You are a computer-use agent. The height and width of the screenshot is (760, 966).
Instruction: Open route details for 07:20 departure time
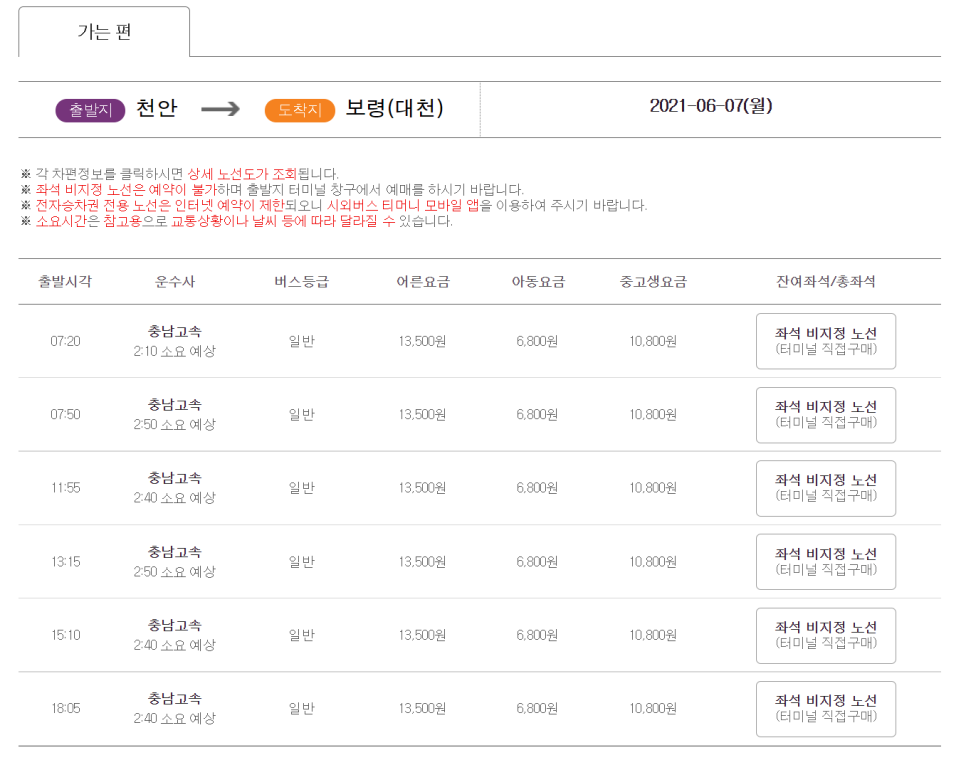point(65,341)
